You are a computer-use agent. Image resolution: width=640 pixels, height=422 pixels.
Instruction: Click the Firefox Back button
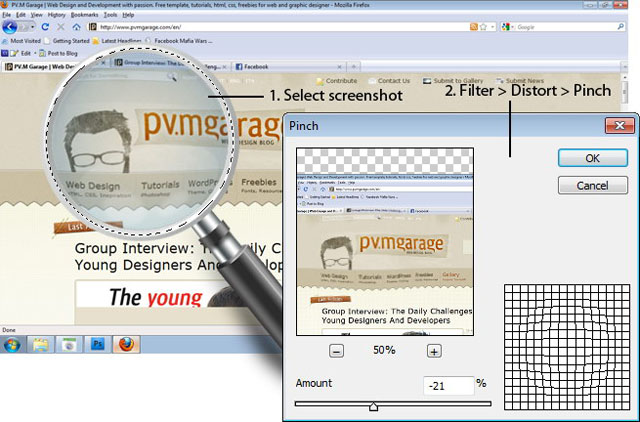[10, 27]
